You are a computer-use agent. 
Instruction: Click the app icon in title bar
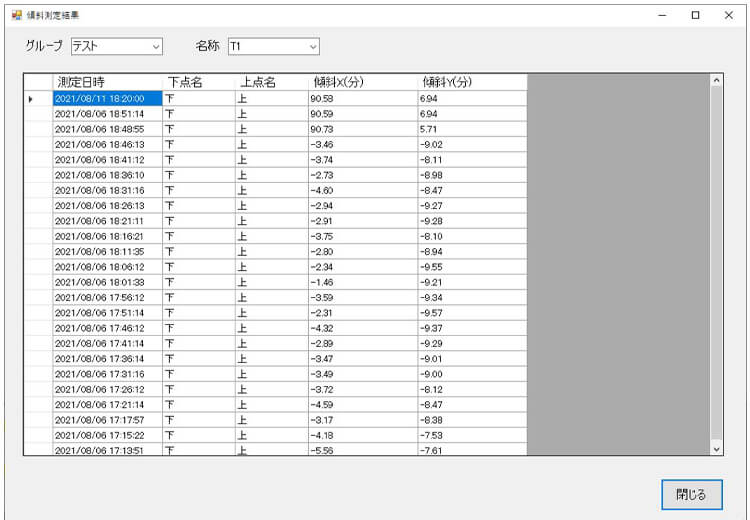[17, 15]
